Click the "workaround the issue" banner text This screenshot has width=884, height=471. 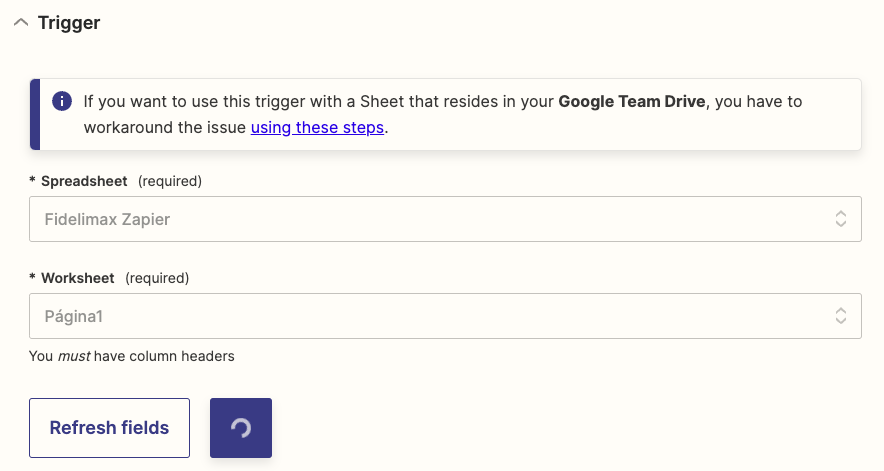pyautogui.click(x=165, y=128)
